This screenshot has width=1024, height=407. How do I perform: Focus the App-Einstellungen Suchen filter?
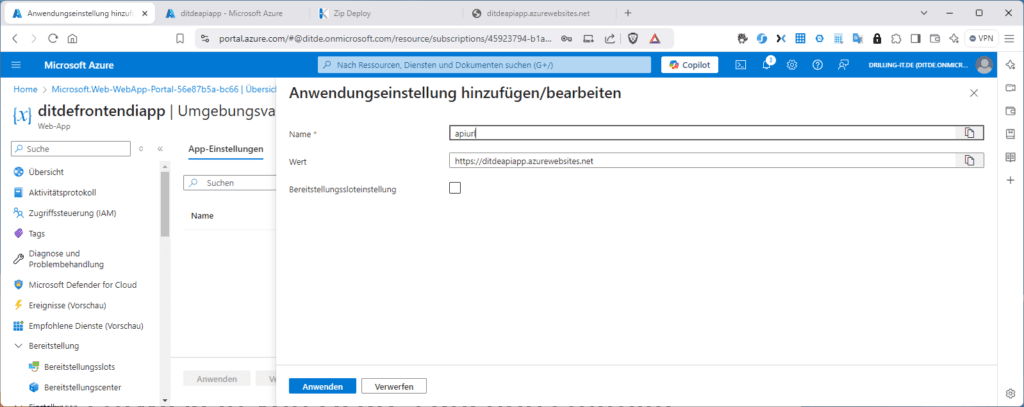click(x=230, y=183)
